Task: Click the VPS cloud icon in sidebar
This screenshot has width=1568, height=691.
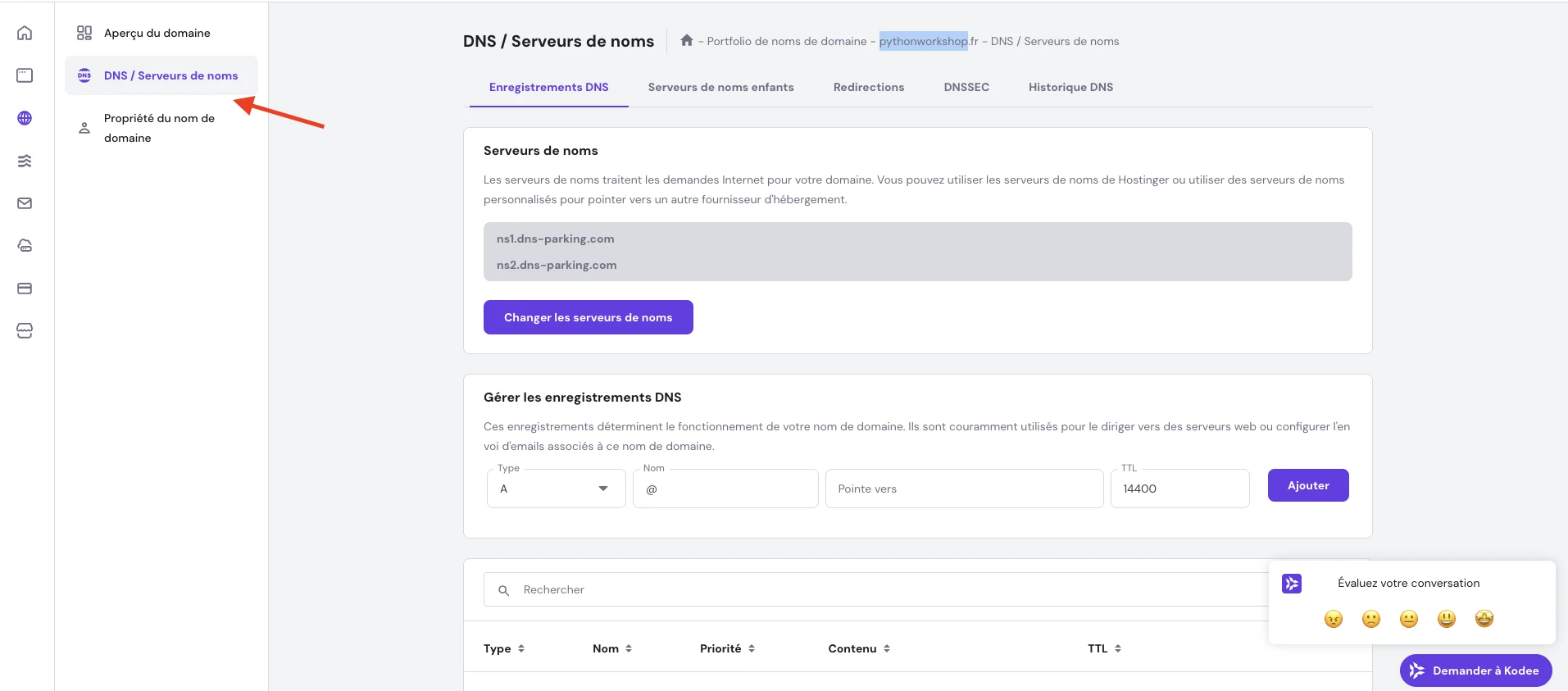Action: (25, 246)
